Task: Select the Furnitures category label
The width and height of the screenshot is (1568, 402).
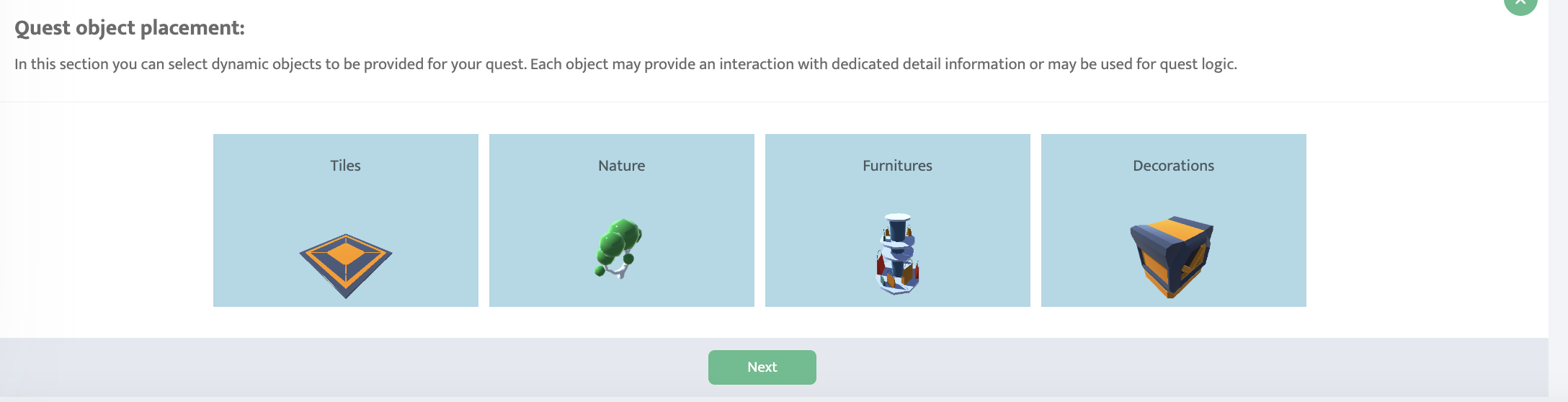Action: [x=897, y=166]
